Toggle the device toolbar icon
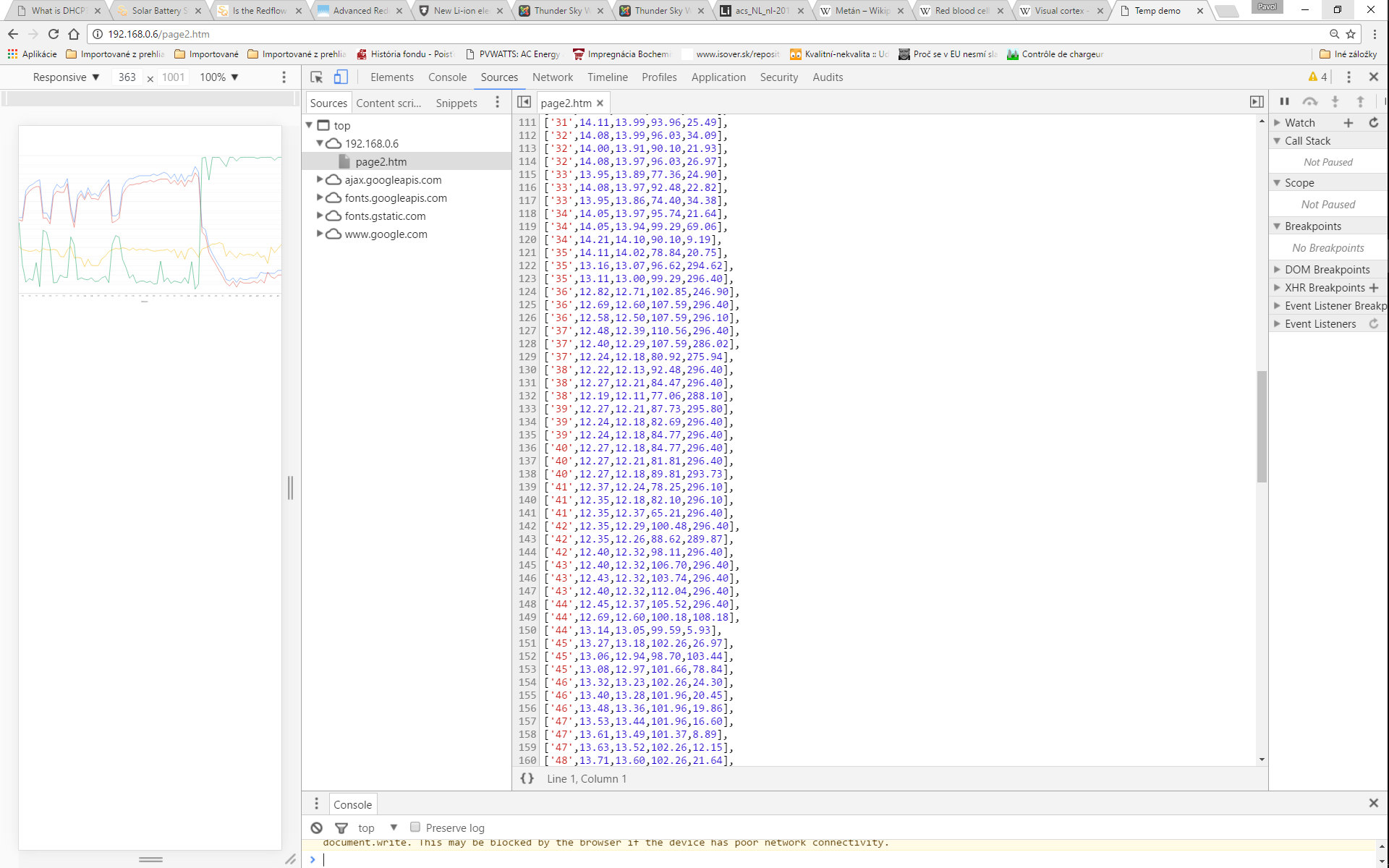This screenshot has height=868, width=1389. (341, 77)
